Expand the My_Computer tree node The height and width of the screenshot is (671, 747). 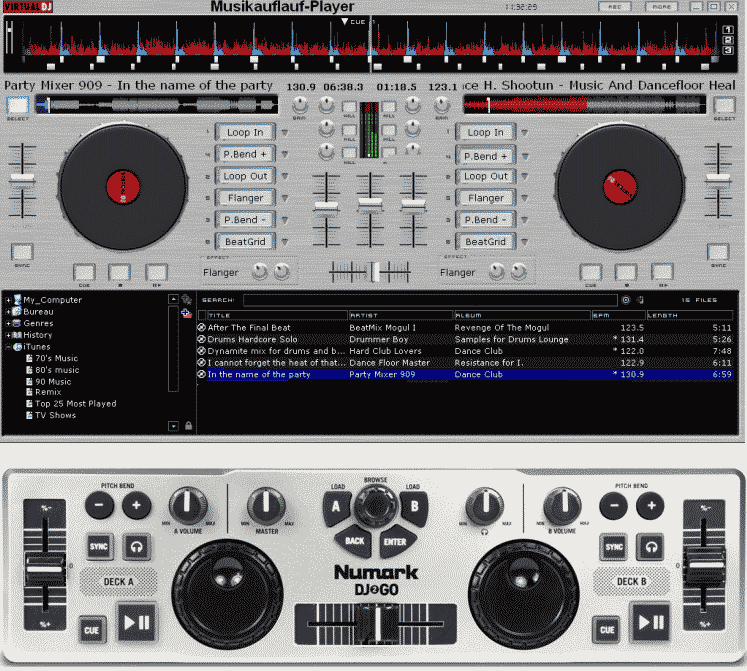(x=8, y=300)
